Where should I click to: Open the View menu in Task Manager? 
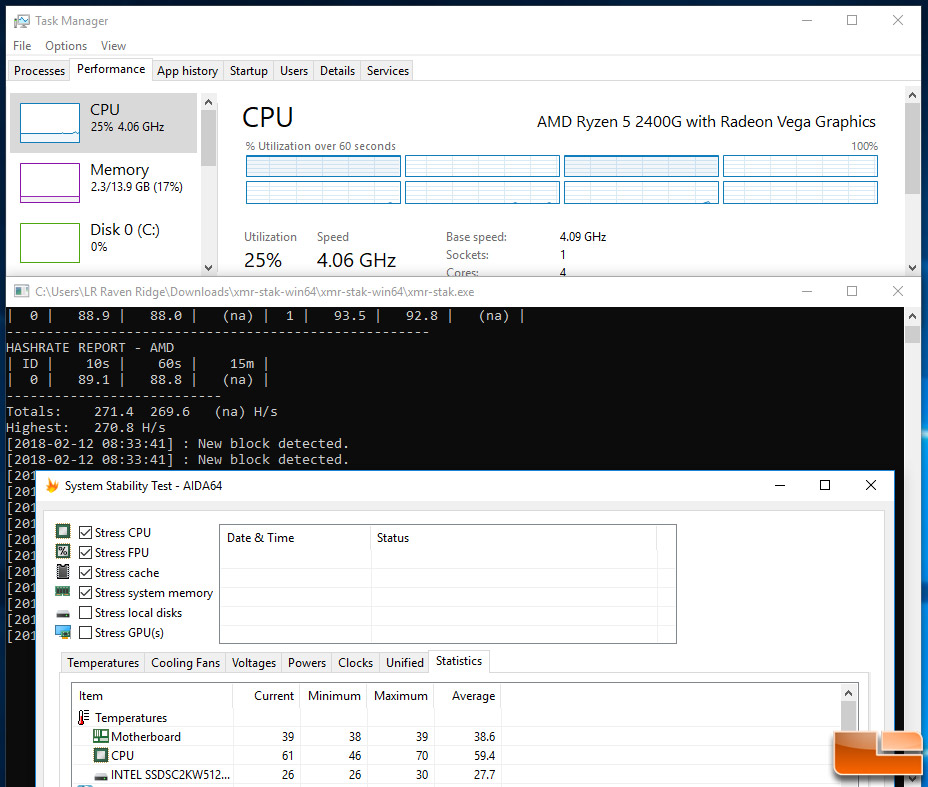pyautogui.click(x=113, y=46)
